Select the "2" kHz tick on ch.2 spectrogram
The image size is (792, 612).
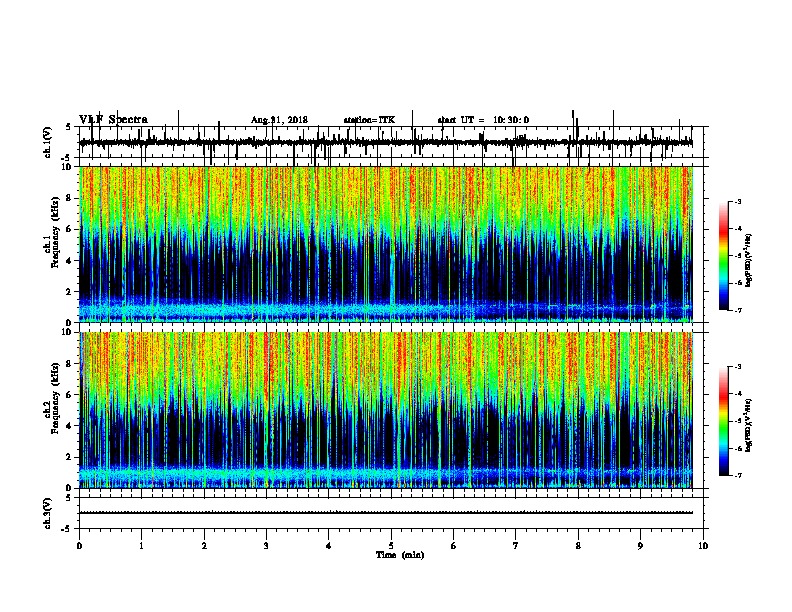click(x=69, y=457)
